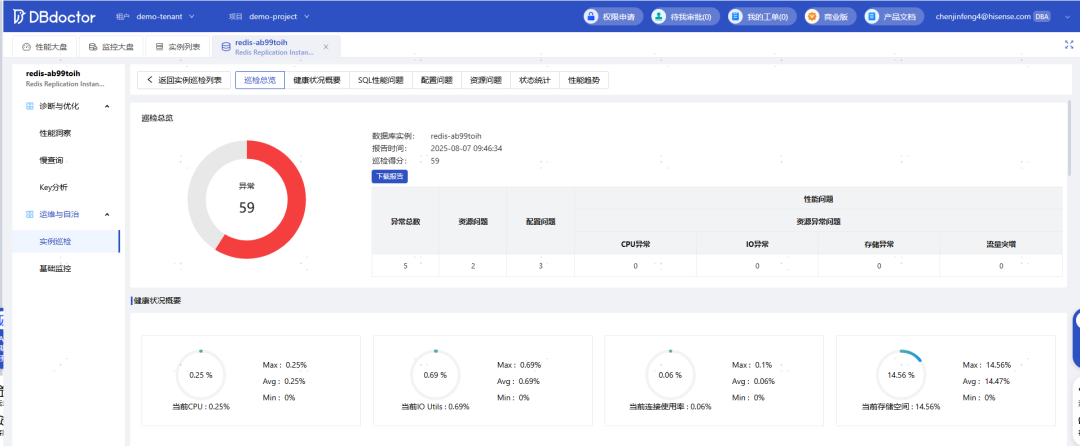Click the badge icon in 商业版

click(813, 17)
